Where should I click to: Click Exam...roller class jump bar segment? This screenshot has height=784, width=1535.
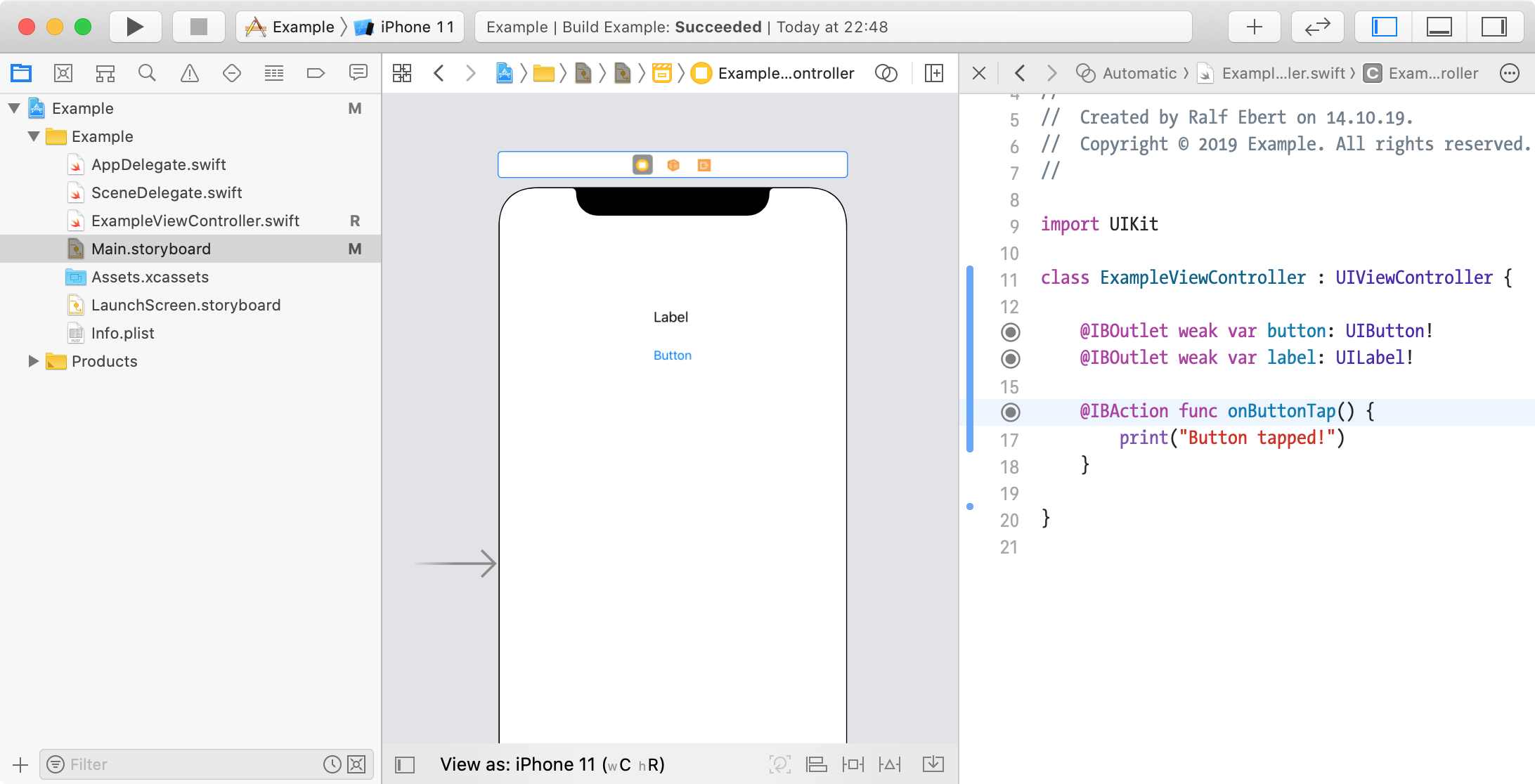pos(1421,73)
